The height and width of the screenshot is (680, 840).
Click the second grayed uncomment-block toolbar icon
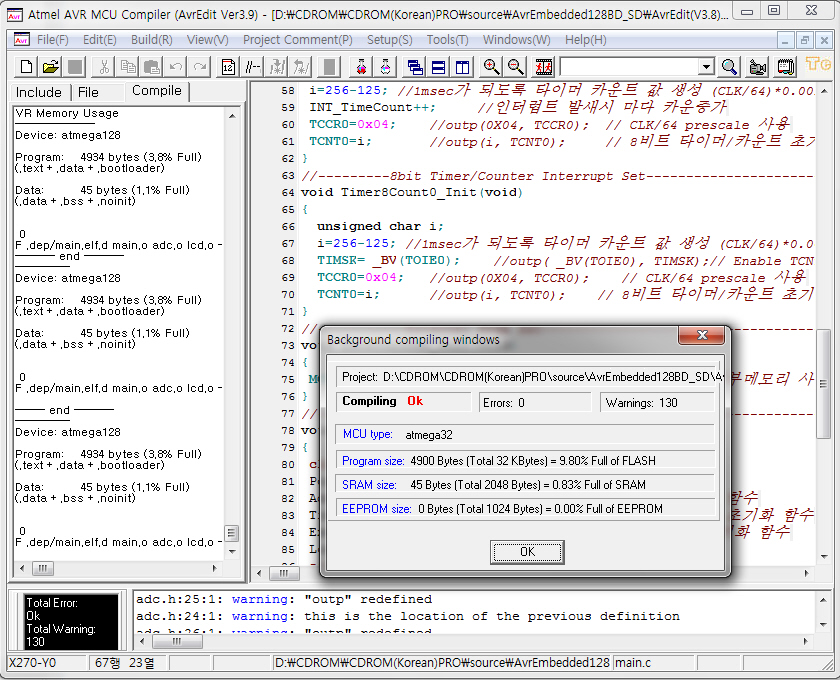point(301,67)
